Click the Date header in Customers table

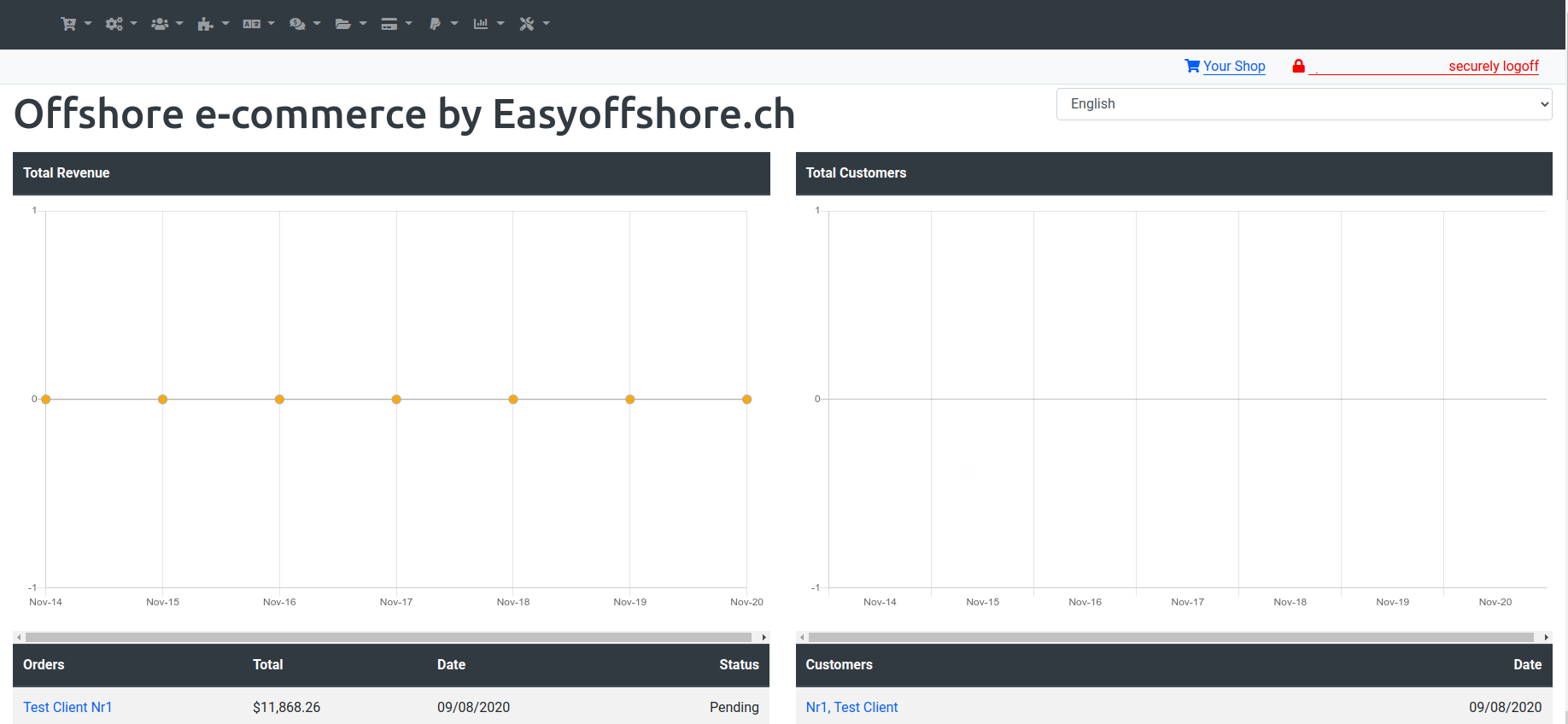pyautogui.click(x=1527, y=664)
